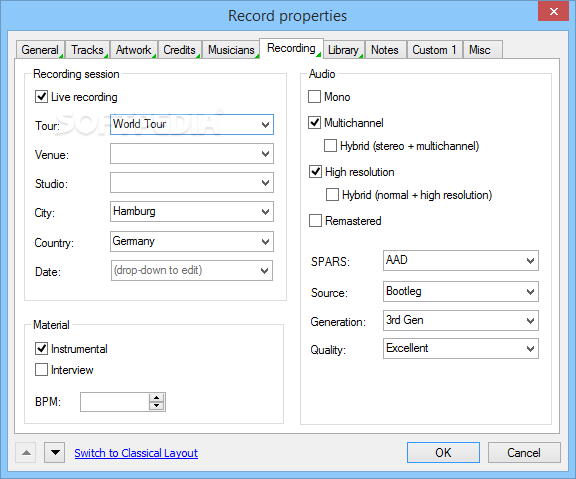576x479 pixels.
Task: Check Hybrid (stereo + multichannel)
Action: pos(330,145)
